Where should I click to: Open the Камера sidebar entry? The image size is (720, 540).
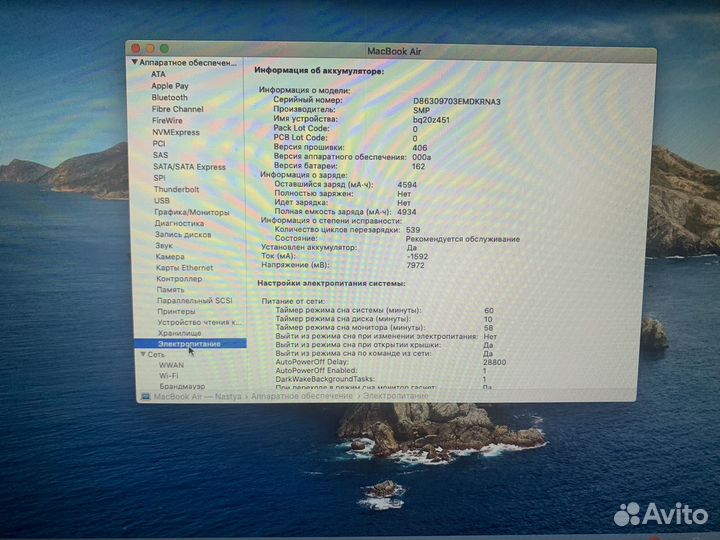coord(170,257)
